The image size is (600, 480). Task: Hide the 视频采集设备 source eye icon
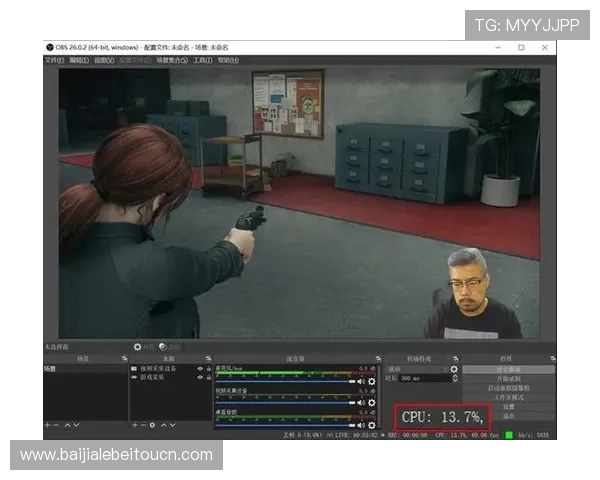[x=199, y=368]
